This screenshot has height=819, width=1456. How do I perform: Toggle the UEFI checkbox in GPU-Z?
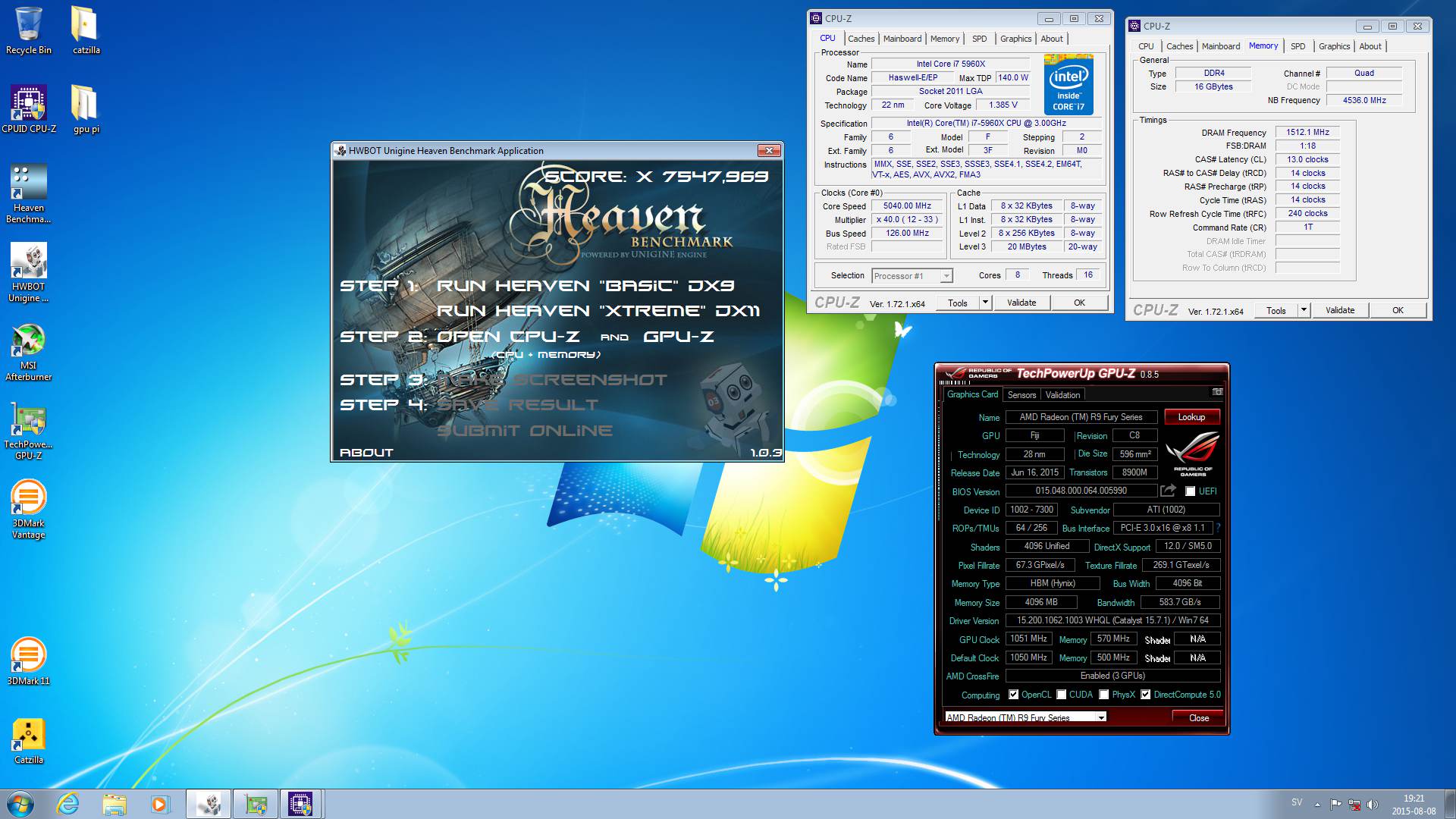pyautogui.click(x=1190, y=491)
